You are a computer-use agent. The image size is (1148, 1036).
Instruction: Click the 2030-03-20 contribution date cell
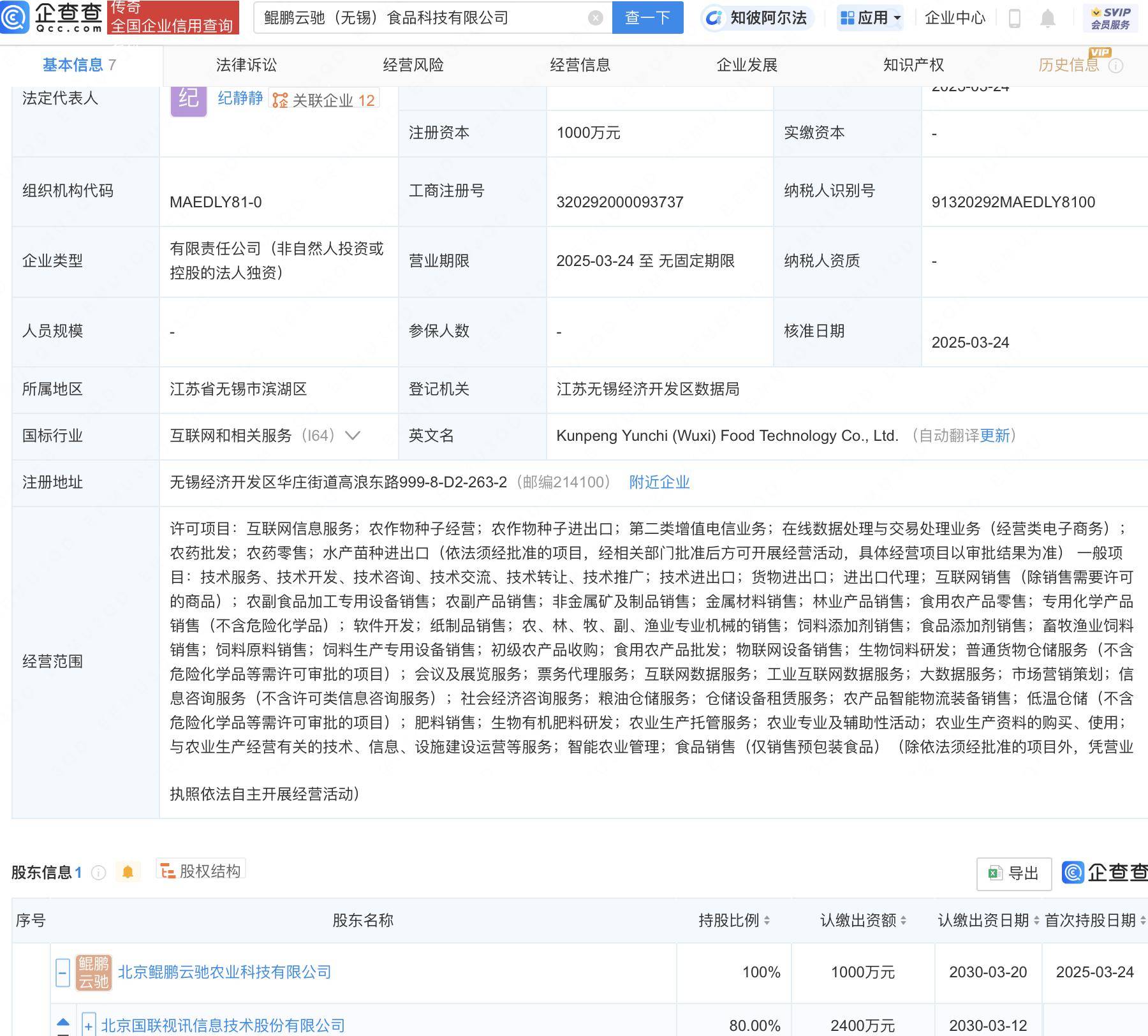(988, 972)
